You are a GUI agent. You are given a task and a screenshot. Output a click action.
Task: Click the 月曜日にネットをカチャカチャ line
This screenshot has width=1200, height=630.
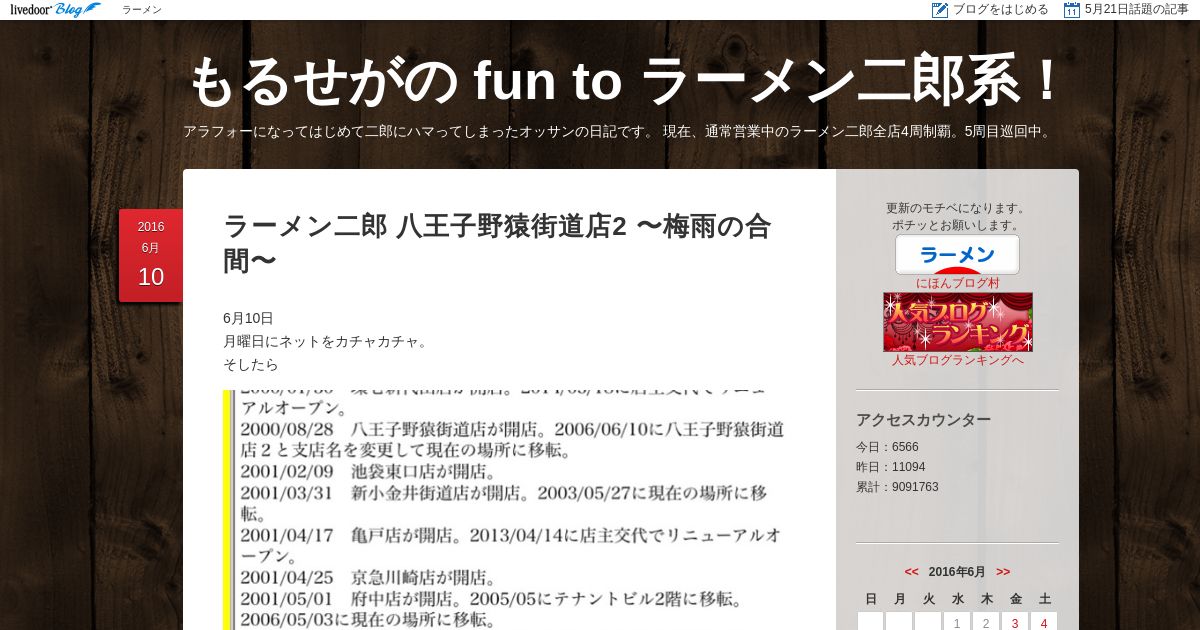326,341
